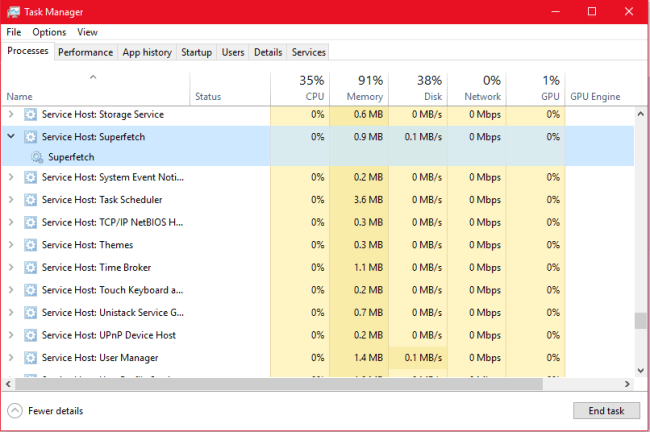
Task: Sort by the Name column header
Action: pos(95,89)
